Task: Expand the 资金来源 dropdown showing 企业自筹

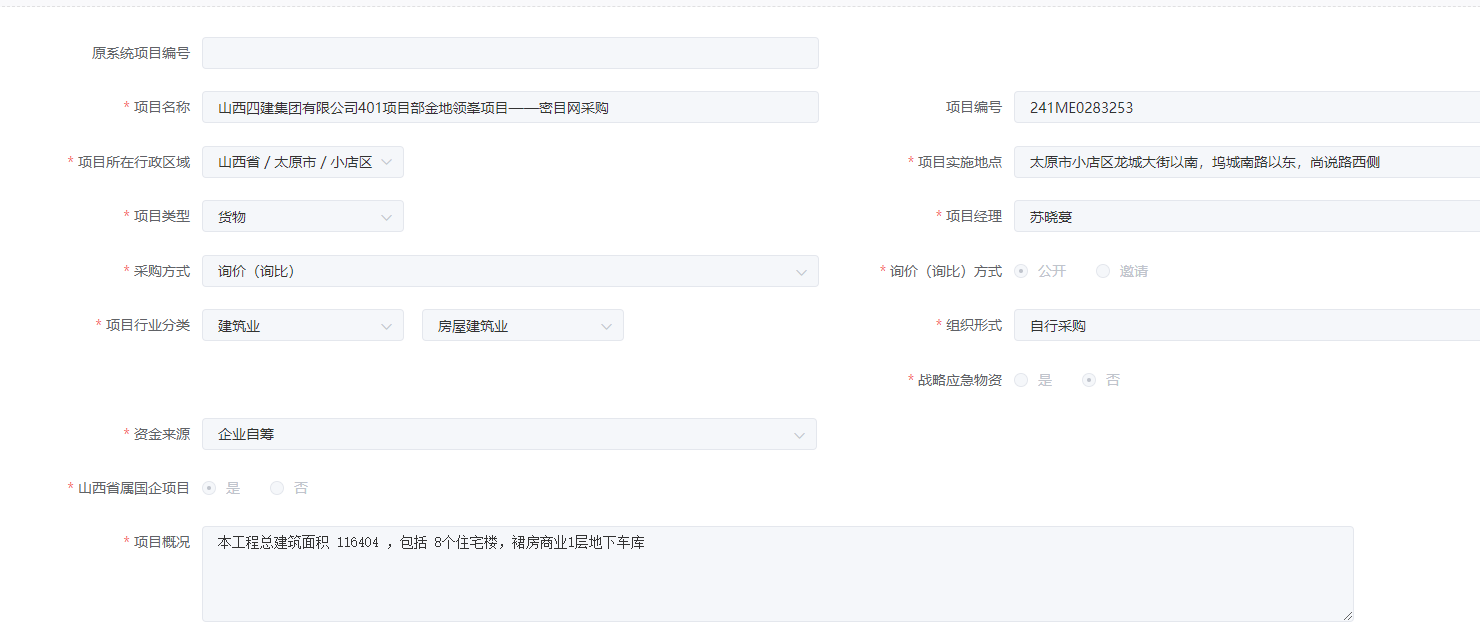Action: point(509,434)
